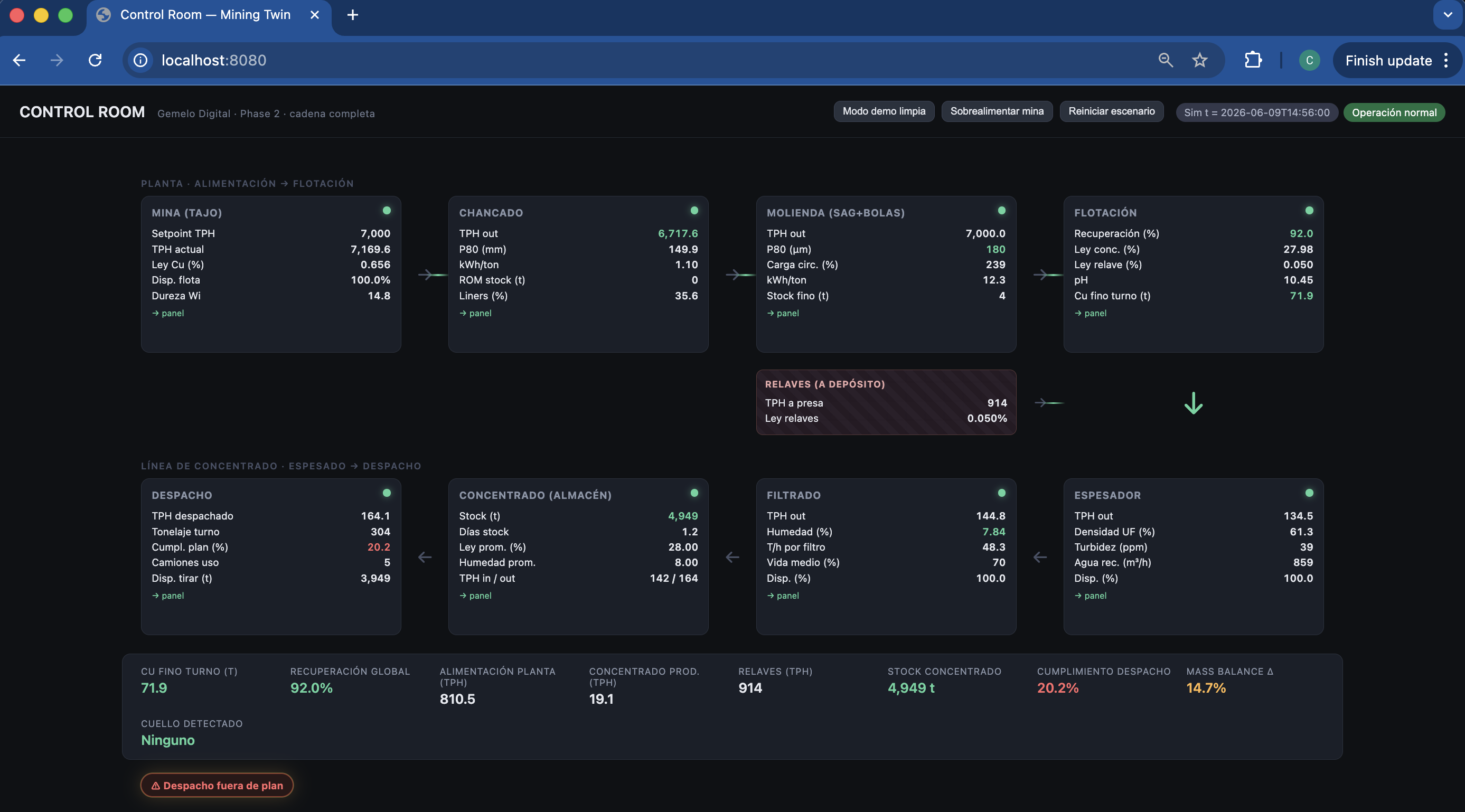Expand the tab search chevron
This screenshot has height=812, width=1465.
click(x=1448, y=15)
